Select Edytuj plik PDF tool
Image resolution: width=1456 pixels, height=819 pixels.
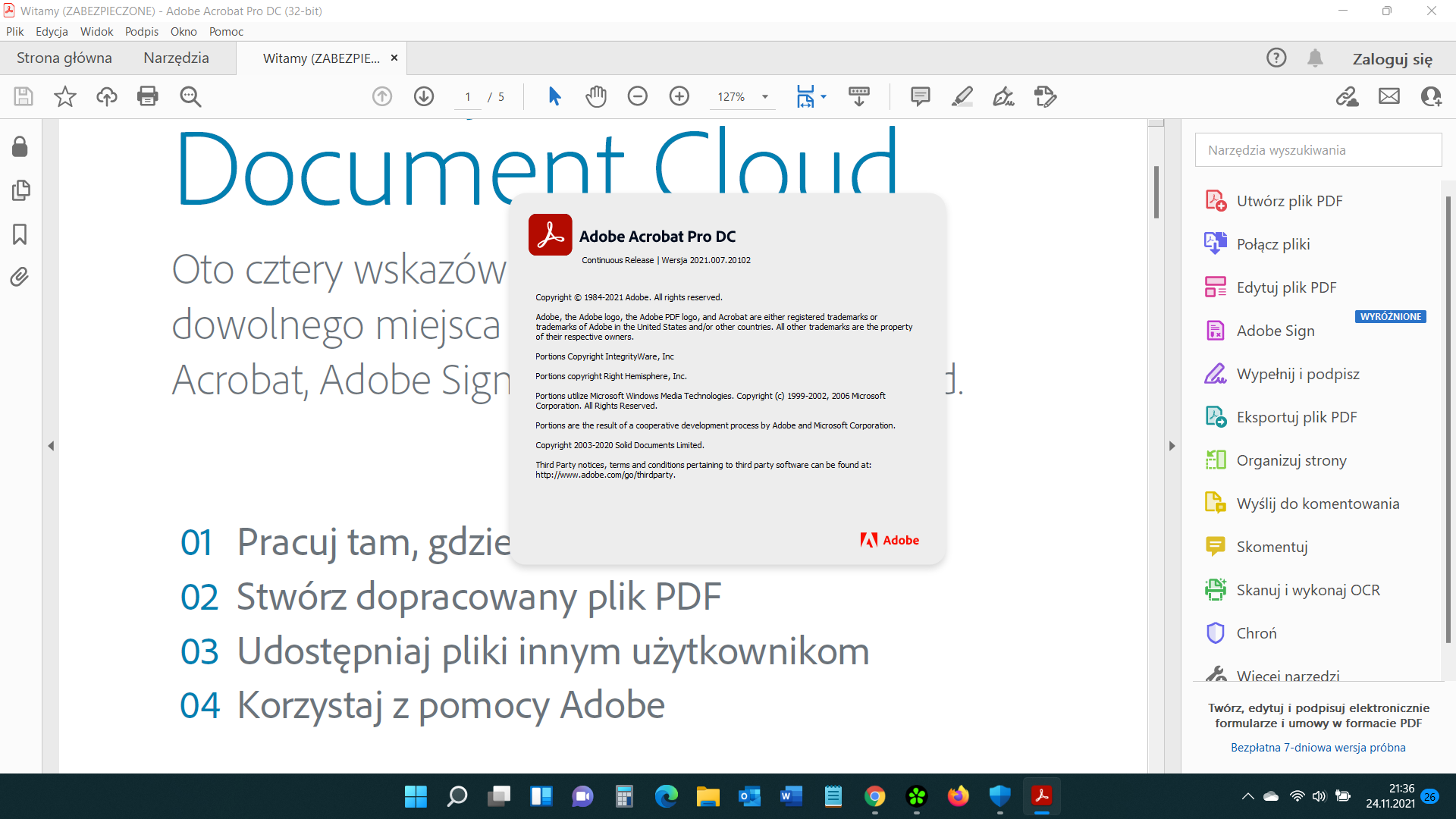[x=1271, y=287]
